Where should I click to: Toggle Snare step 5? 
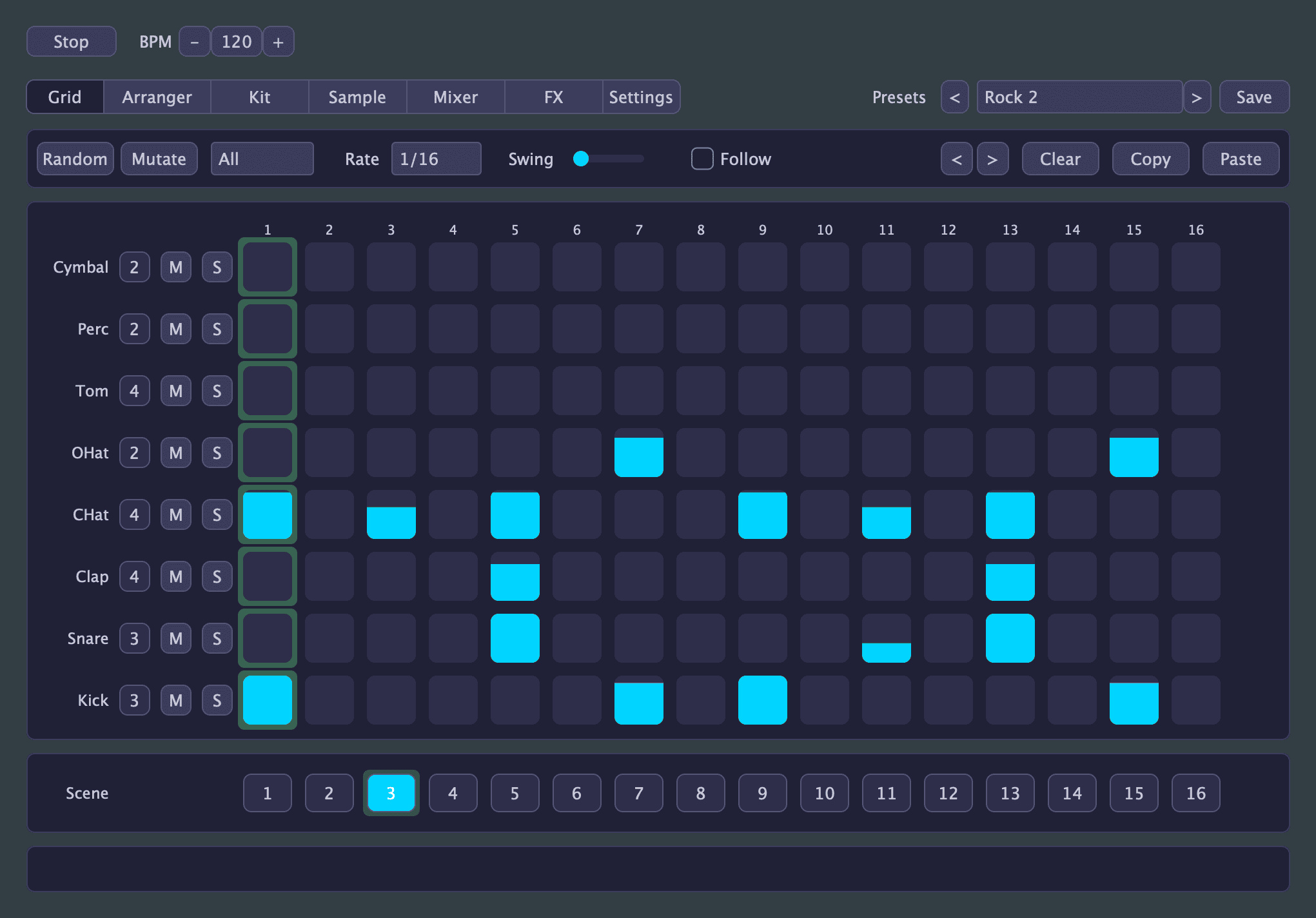click(515, 638)
